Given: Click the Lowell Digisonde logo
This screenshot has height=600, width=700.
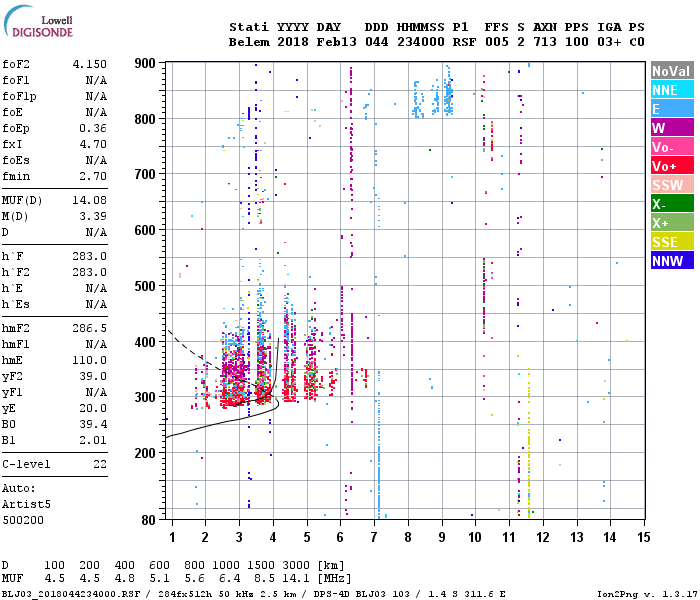Looking at the screenshot, I should (38, 21).
